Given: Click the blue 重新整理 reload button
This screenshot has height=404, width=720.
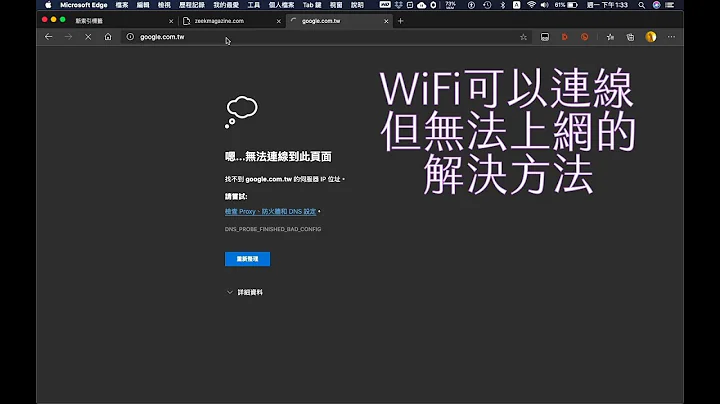Looking at the screenshot, I should click(248, 259).
